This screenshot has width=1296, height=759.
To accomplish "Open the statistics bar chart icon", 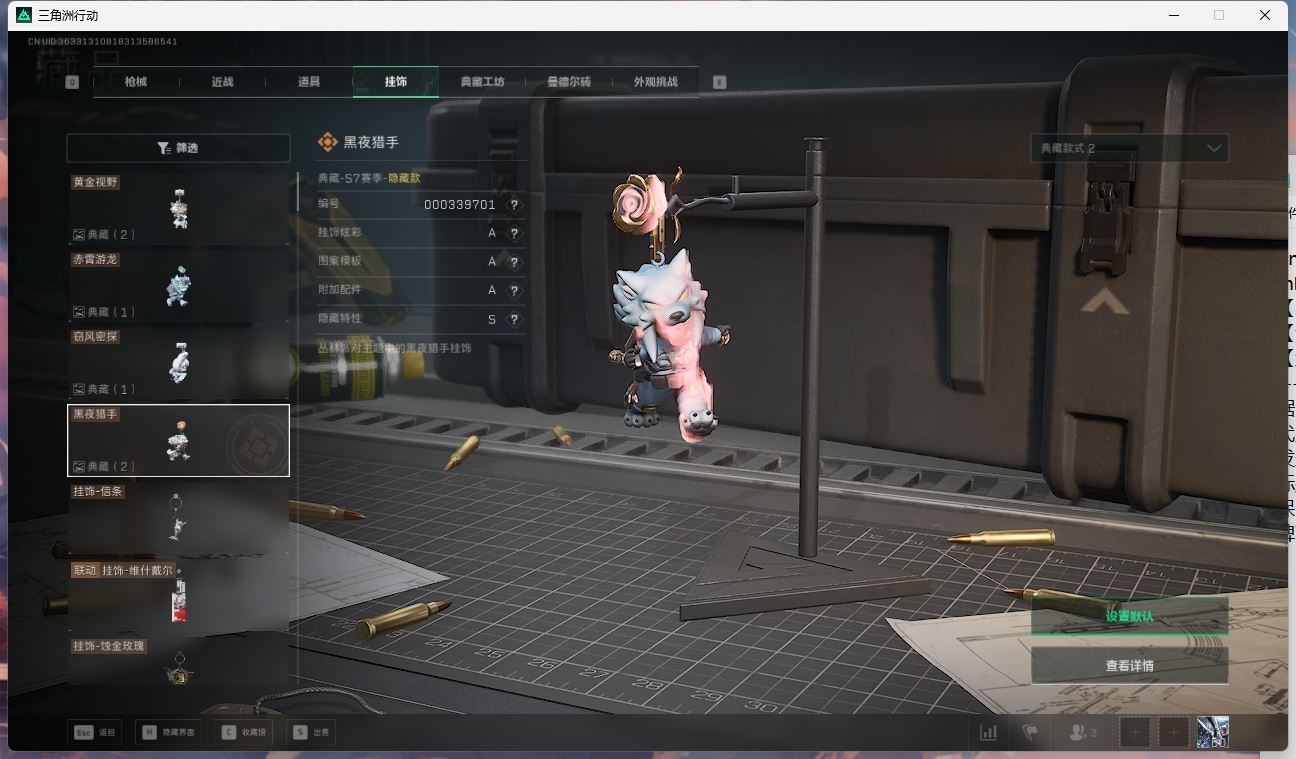I will (x=988, y=733).
